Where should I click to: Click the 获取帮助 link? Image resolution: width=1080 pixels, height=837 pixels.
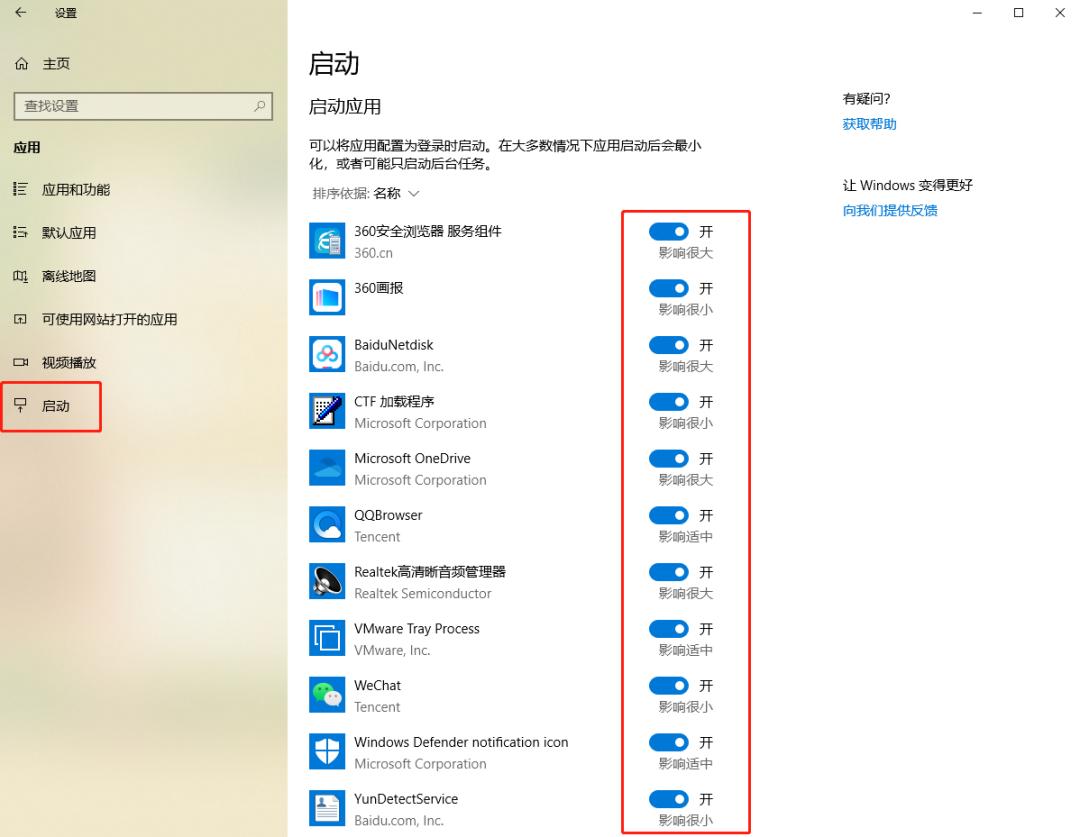point(869,124)
